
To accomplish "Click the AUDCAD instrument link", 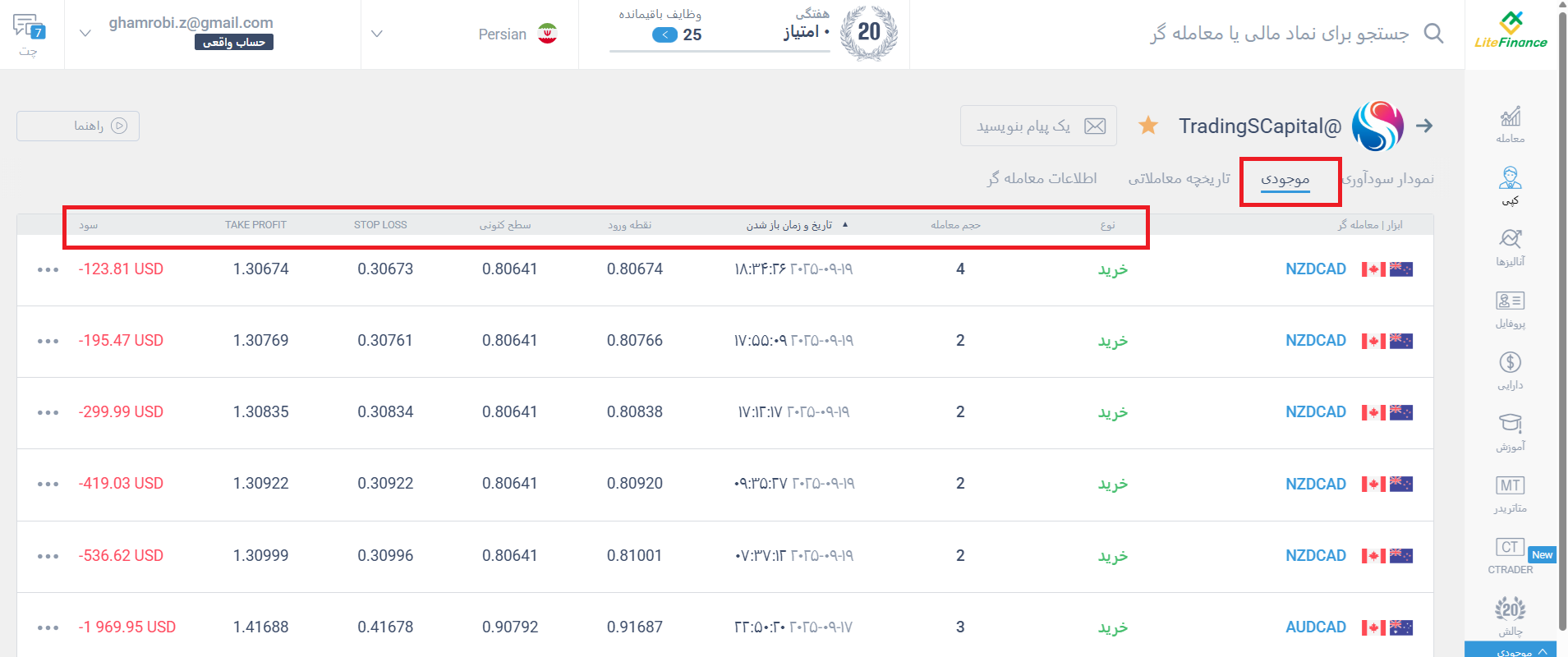I will pyautogui.click(x=1315, y=627).
